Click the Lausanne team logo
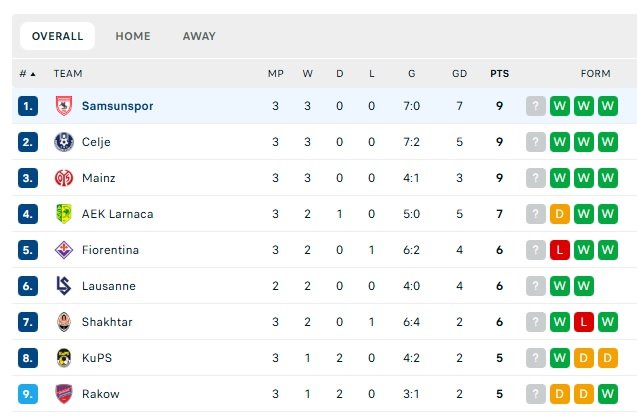Viewport: 637px width, 418px height. click(64, 286)
